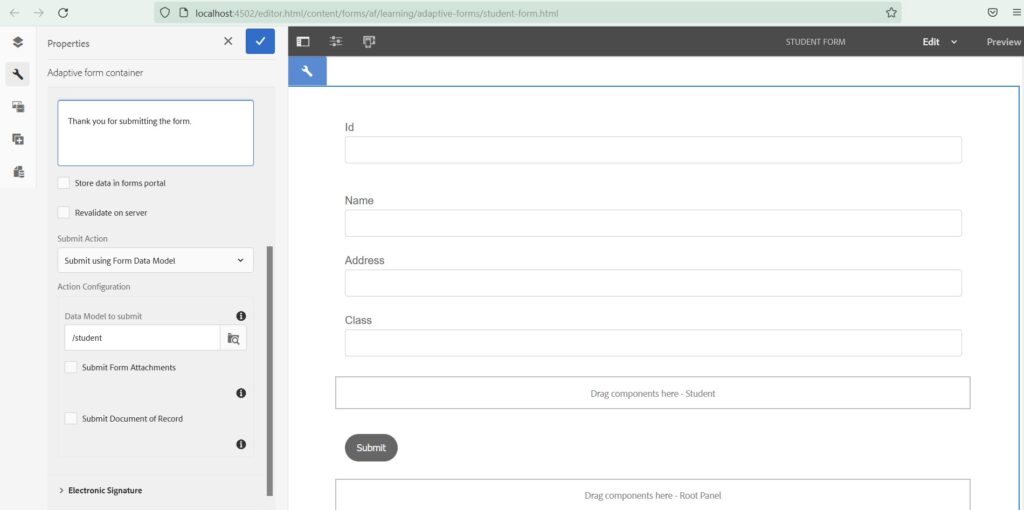Click the Name text field in form
This screenshot has width=1024, height=510.
[x=653, y=223]
